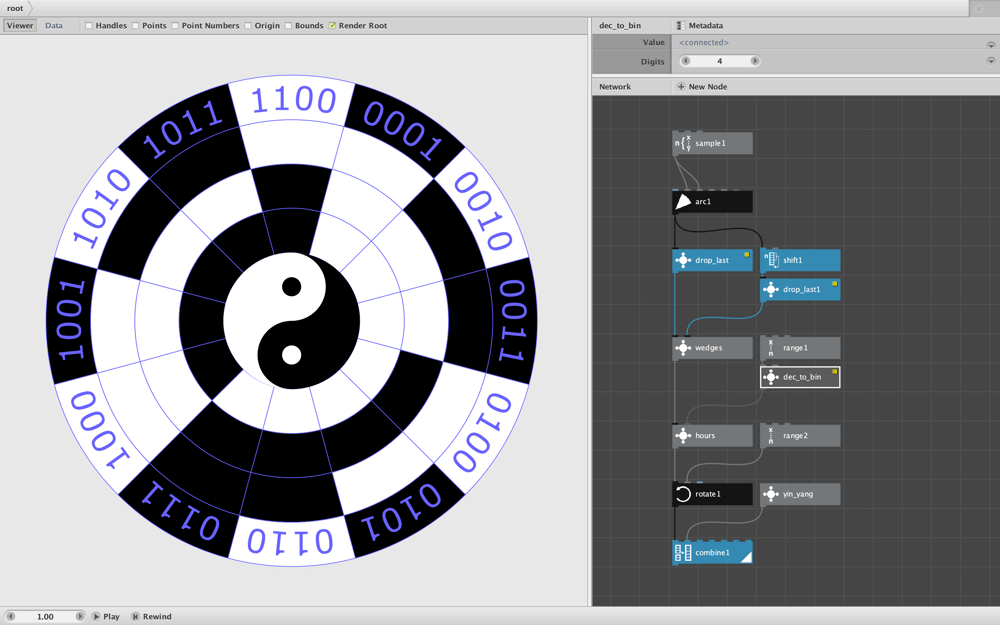Click the drop_last1 node icon
The image size is (1000, 625).
coord(771,290)
